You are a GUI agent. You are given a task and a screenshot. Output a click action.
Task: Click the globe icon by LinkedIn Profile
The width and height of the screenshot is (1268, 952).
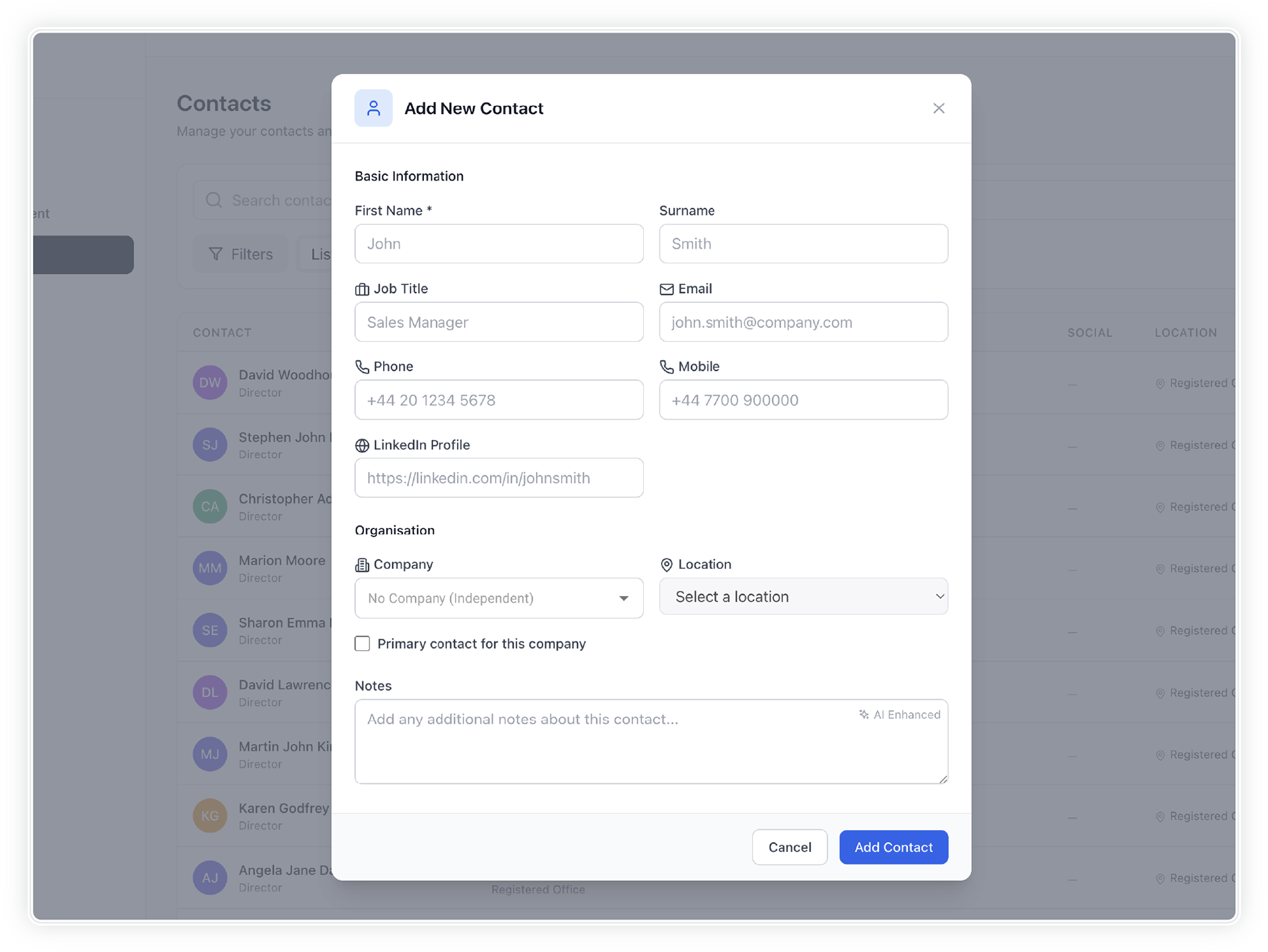coord(362,446)
